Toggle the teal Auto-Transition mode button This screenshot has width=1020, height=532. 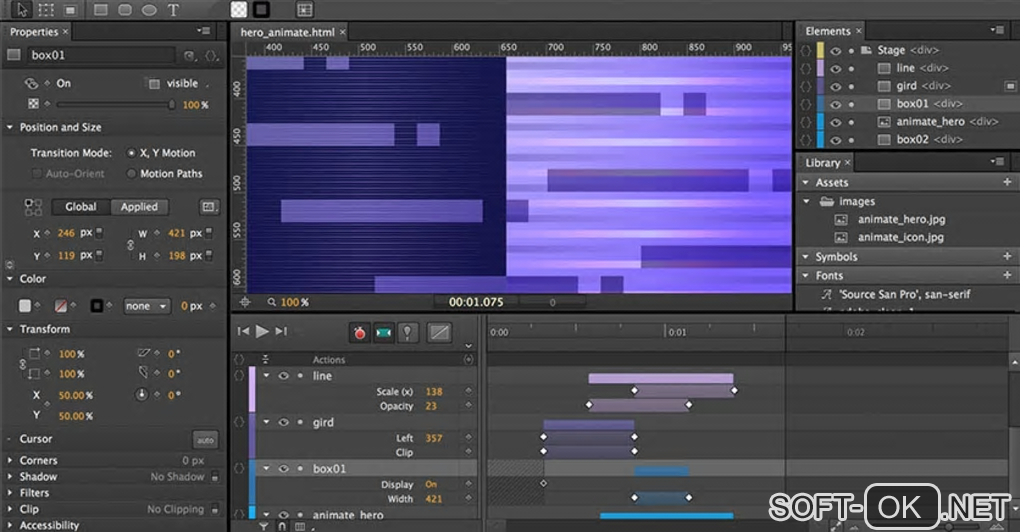383,332
